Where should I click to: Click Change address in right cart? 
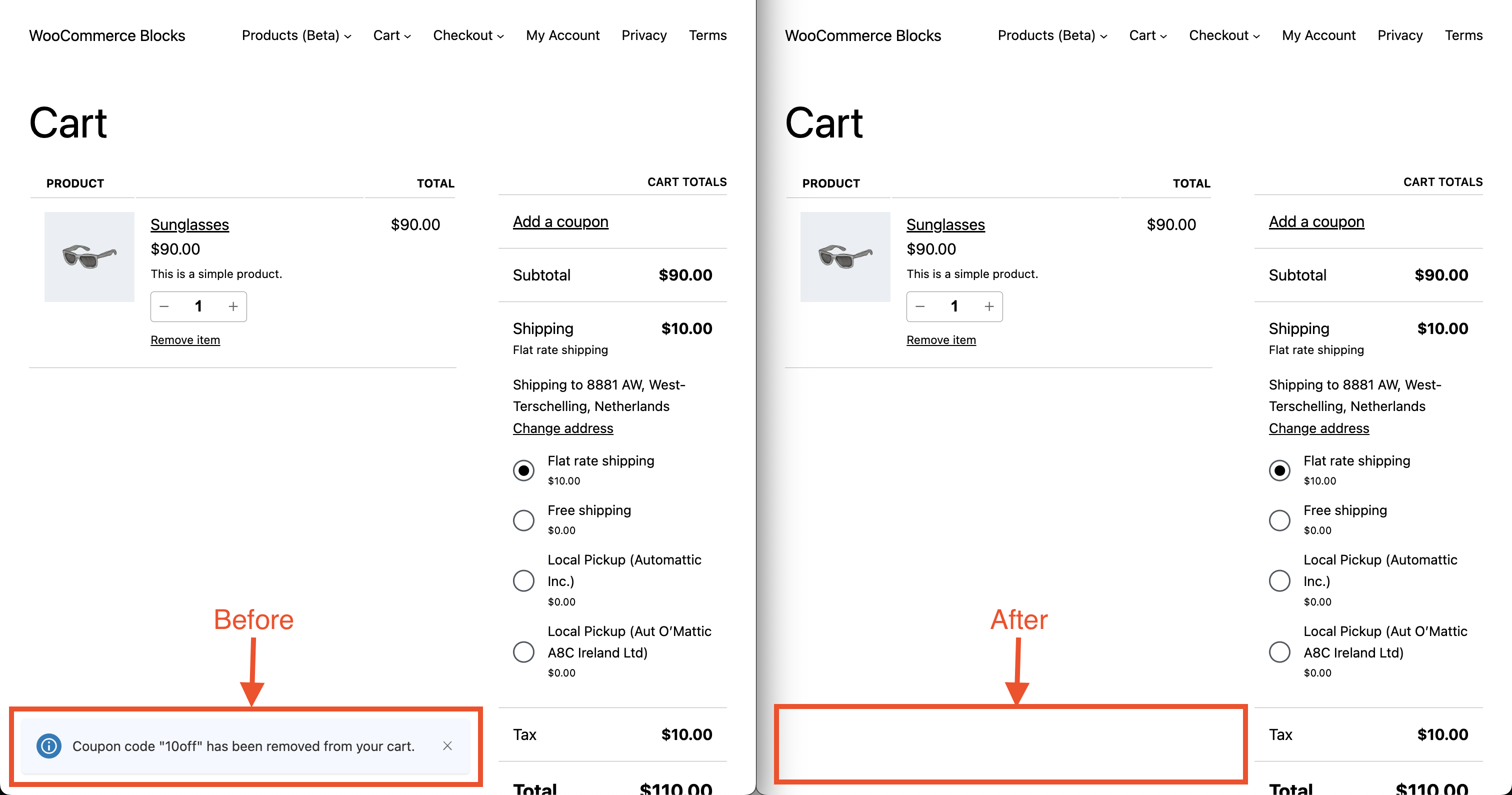[x=1319, y=428]
